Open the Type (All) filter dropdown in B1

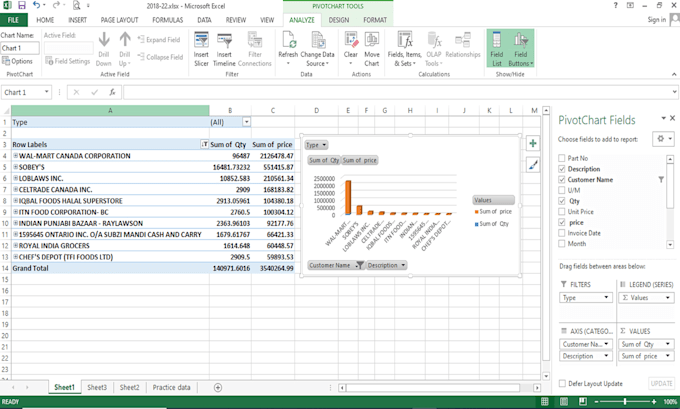pyautogui.click(x=246, y=122)
